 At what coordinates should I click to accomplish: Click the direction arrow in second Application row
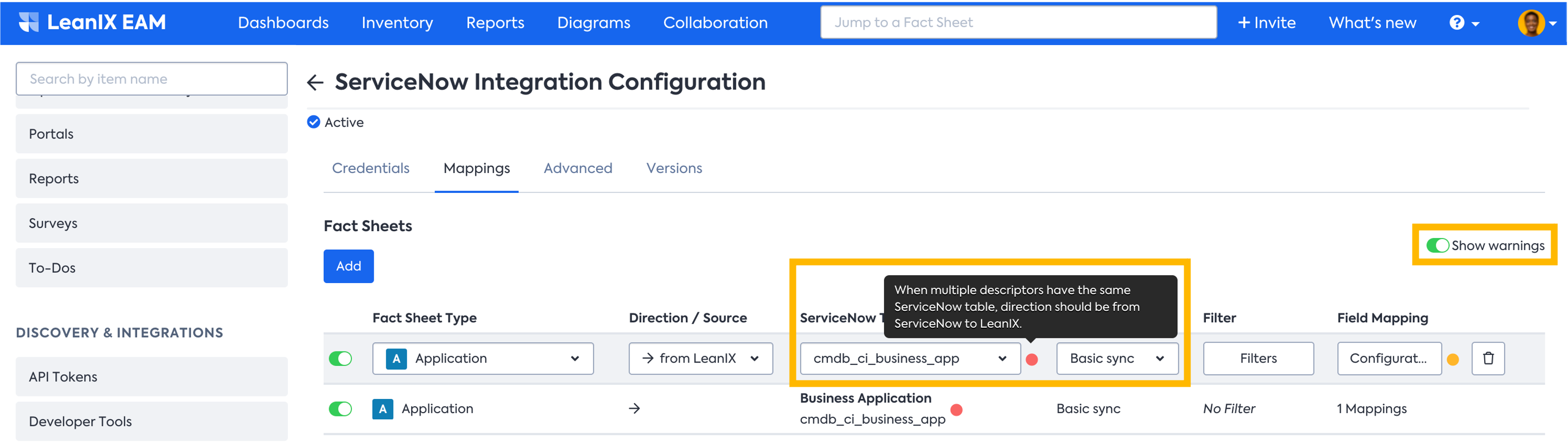[634, 409]
